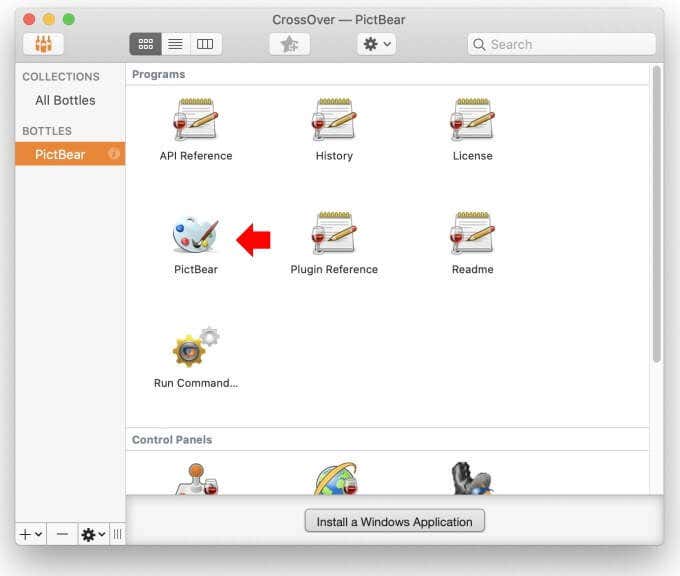680x576 pixels.
Task: Open the Plugin Reference document icon
Action: click(x=334, y=233)
